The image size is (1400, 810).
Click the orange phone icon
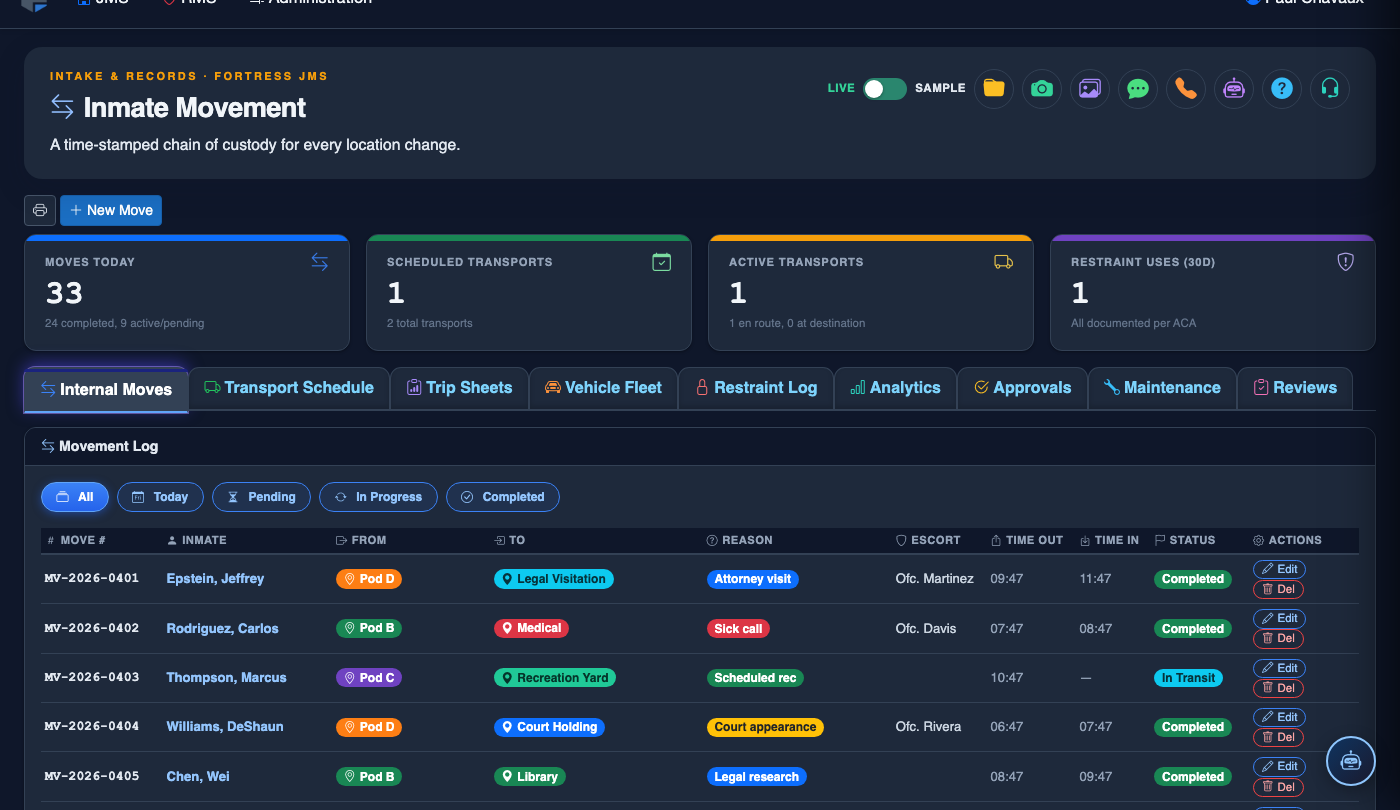1185,88
